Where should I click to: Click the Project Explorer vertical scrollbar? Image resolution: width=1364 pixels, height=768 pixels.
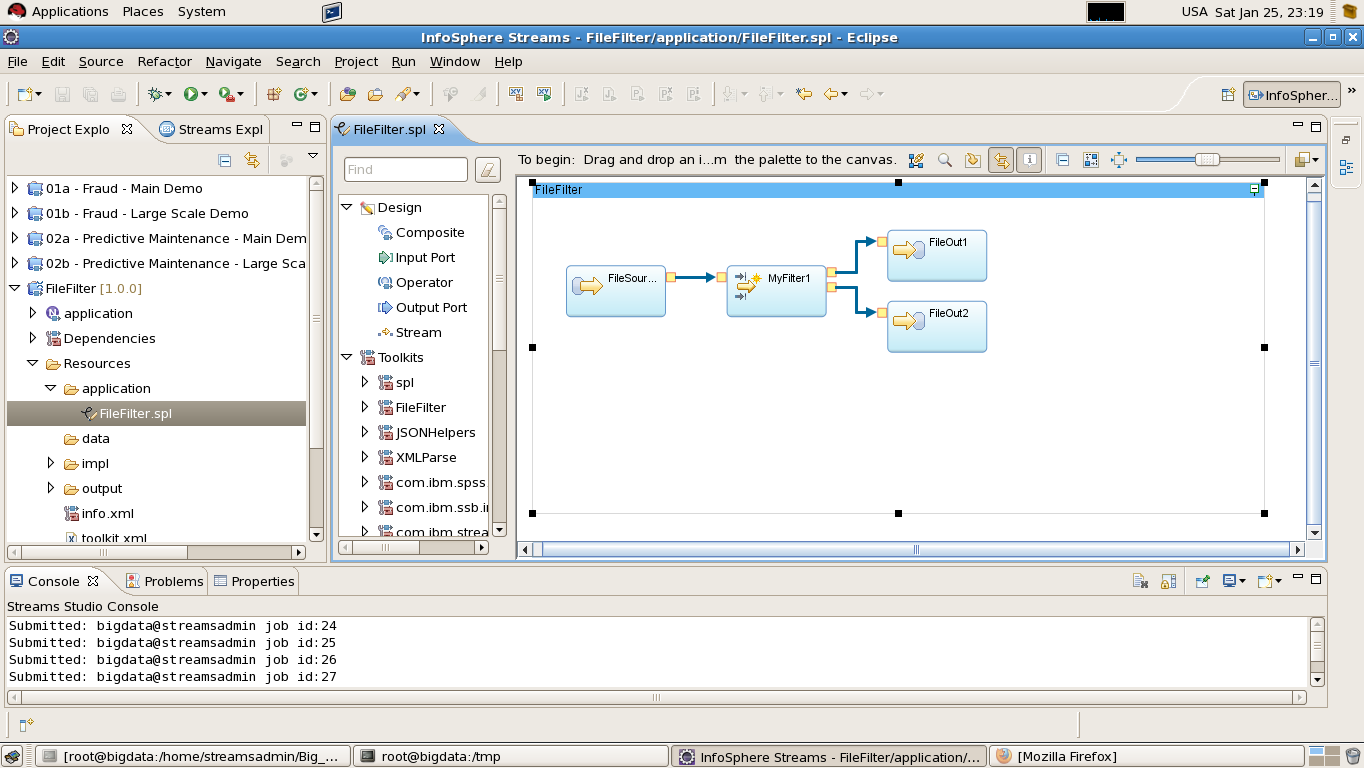pyautogui.click(x=316, y=359)
